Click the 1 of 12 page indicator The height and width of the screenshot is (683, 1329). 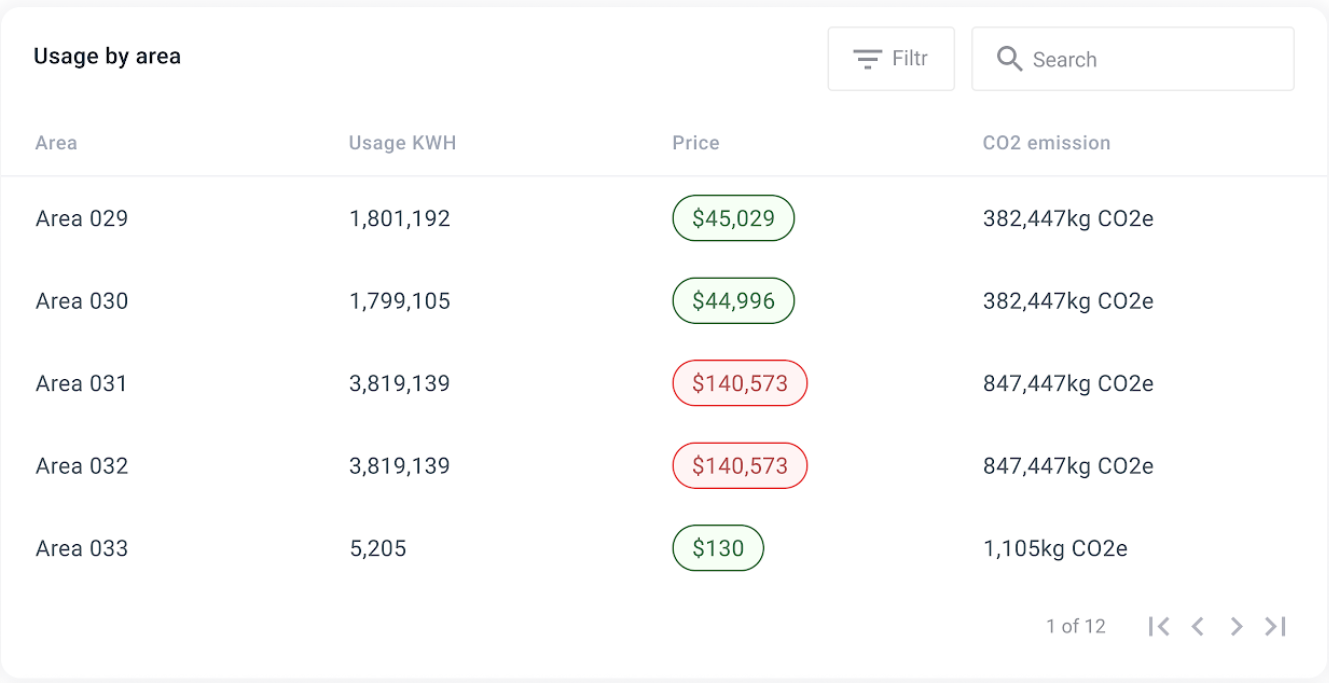(1076, 626)
